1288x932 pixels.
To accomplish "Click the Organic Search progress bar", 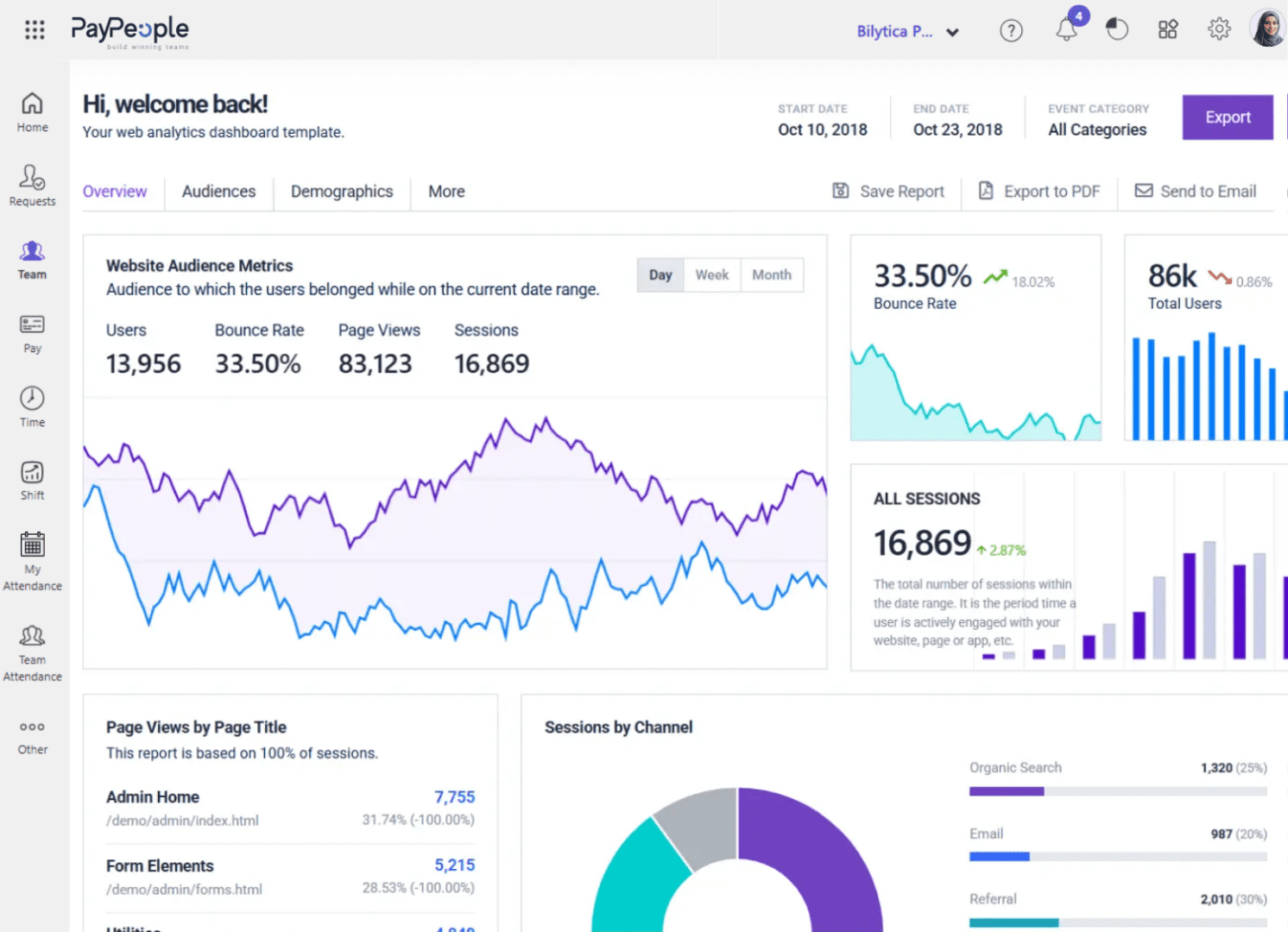I will [x=1117, y=791].
